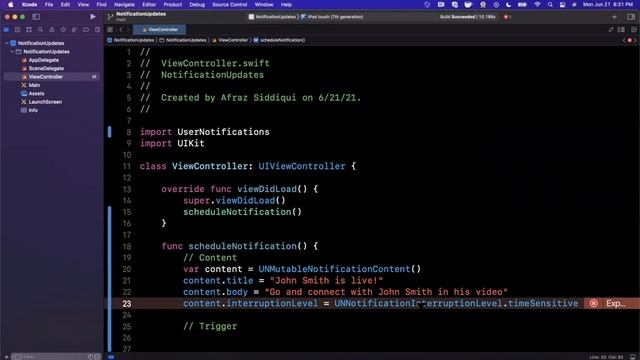640x360 pixels.
Task: Go forward in editor history
Action: click(x=128, y=29)
